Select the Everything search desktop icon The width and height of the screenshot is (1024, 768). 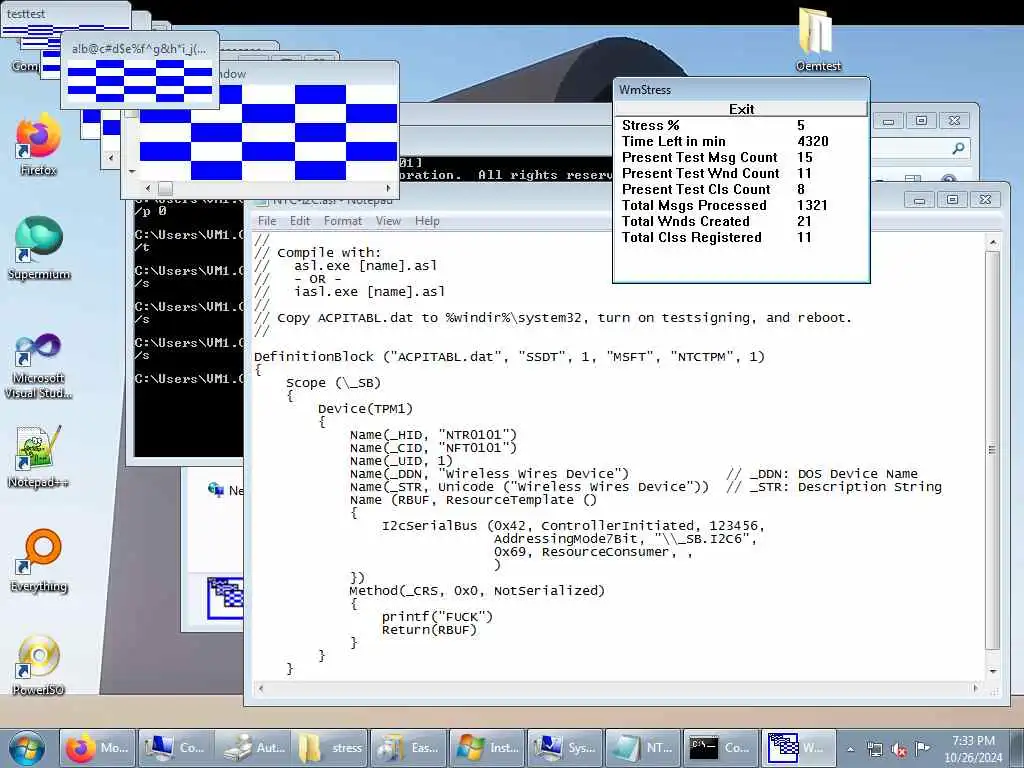point(39,560)
